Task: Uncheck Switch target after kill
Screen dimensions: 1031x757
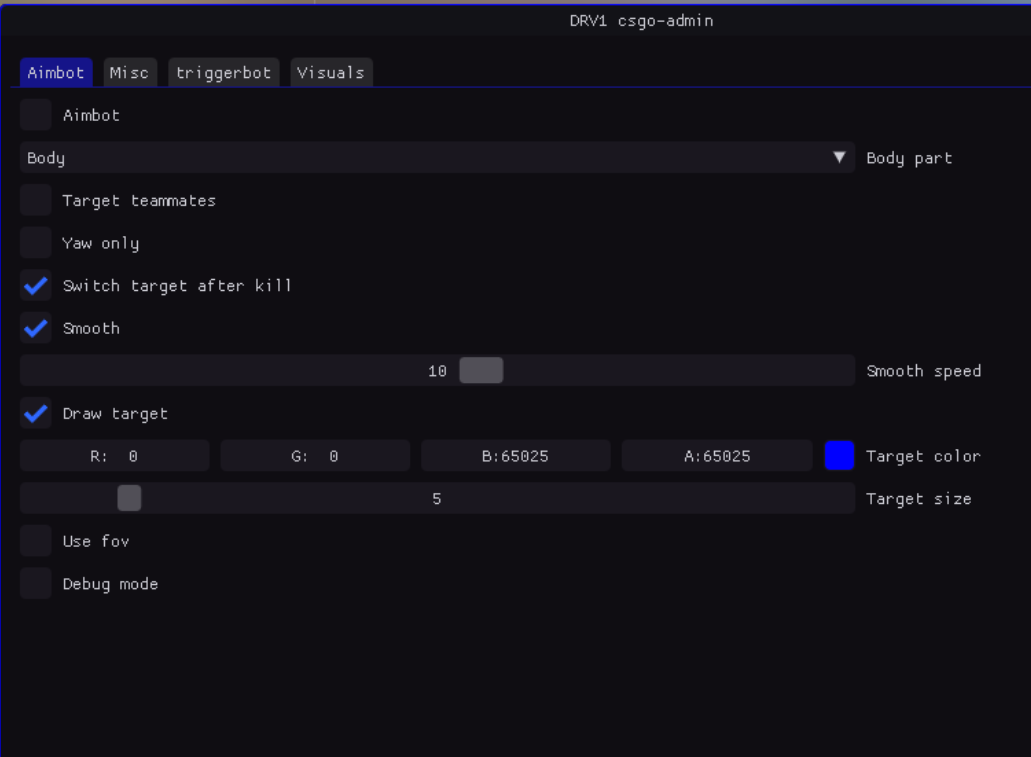Action: coord(36,285)
